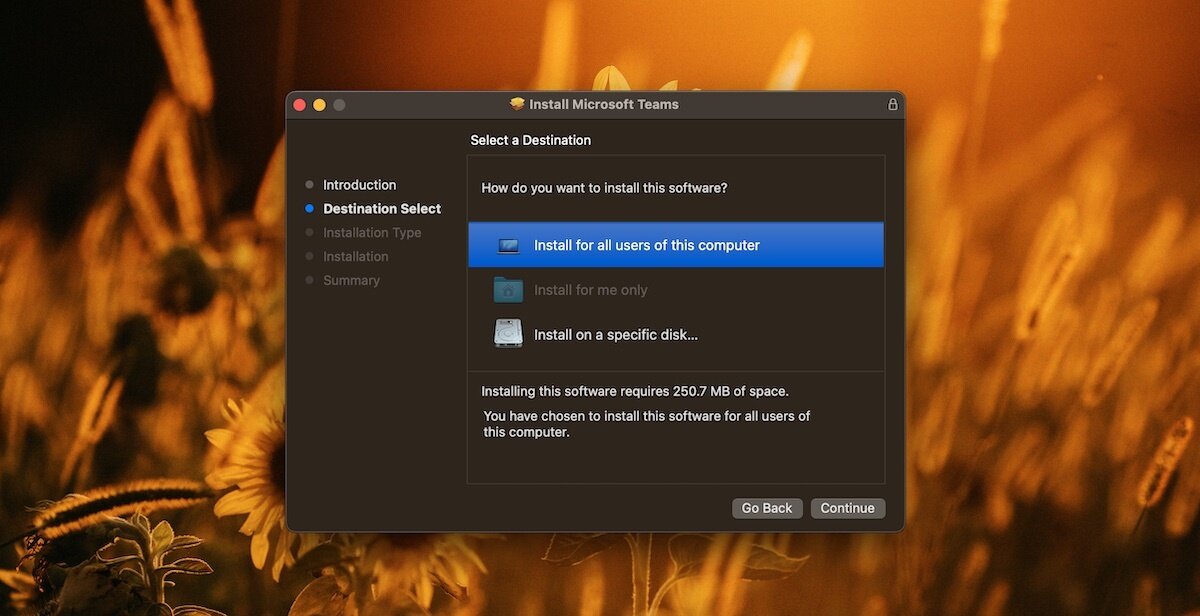1200x616 pixels.
Task: Select "Install for all users of this computer"
Action: click(647, 245)
